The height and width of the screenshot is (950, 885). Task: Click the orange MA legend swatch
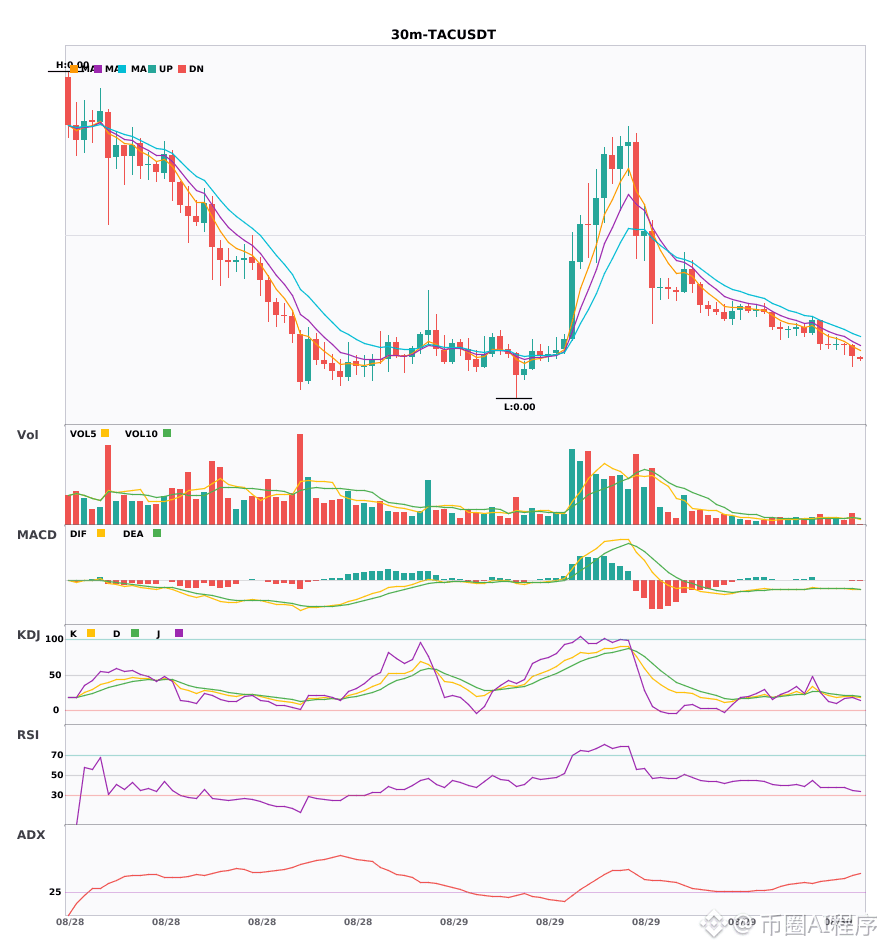pyautogui.click(x=74, y=69)
